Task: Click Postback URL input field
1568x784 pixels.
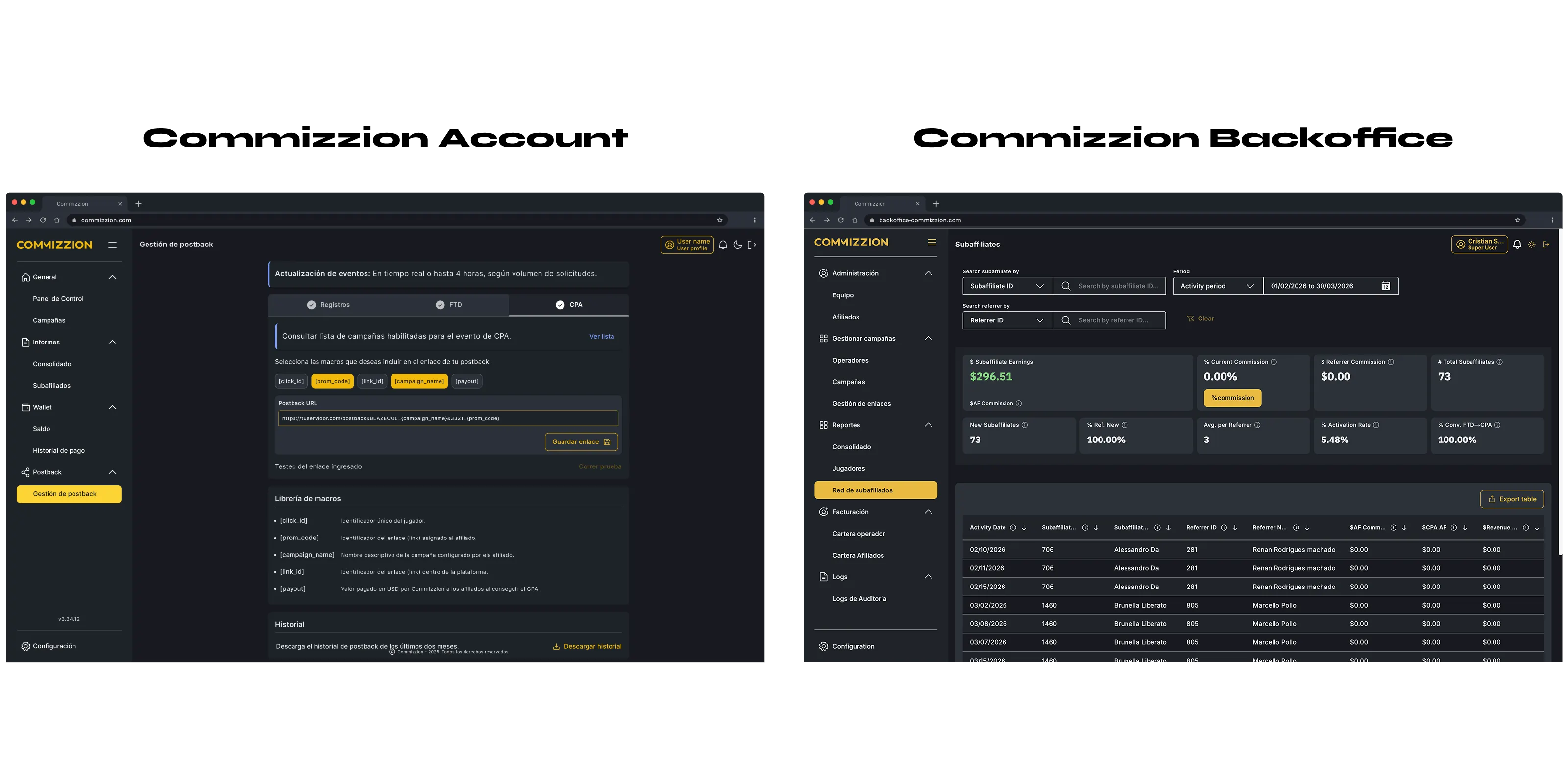Action: click(x=448, y=418)
